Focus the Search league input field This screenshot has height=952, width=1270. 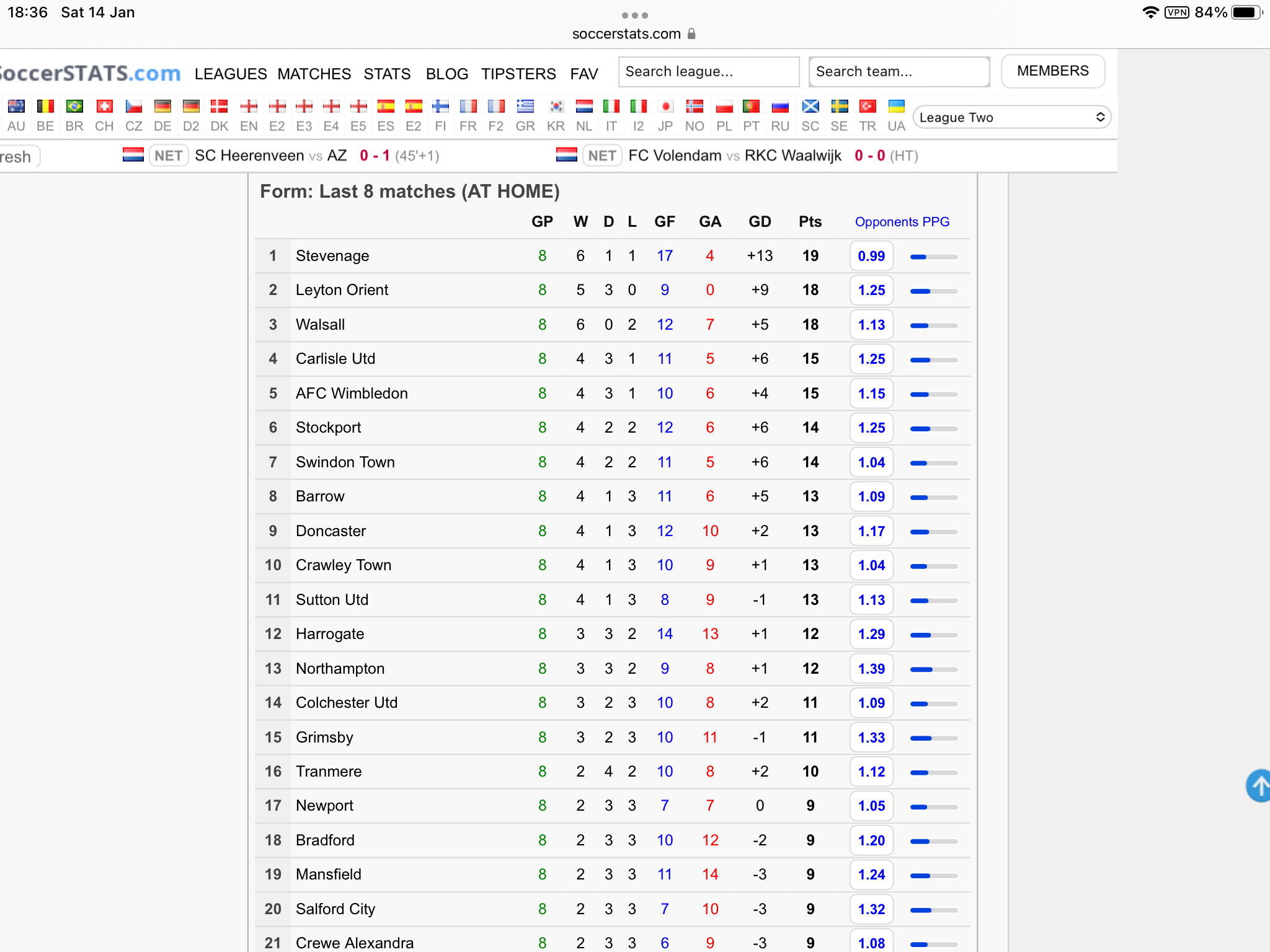coord(709,72)
